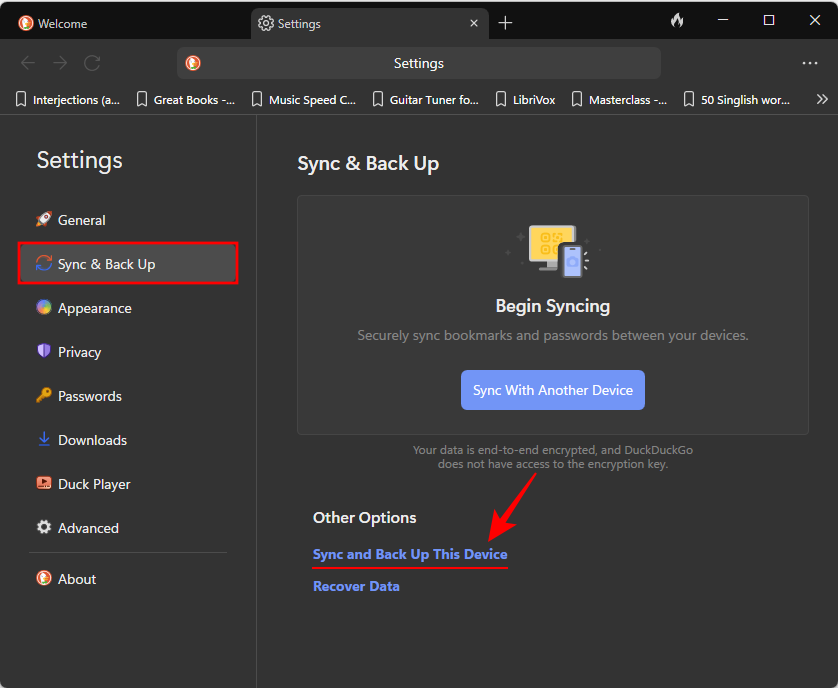
Task: Open Privacy settings
Action: tap(128, 352)
